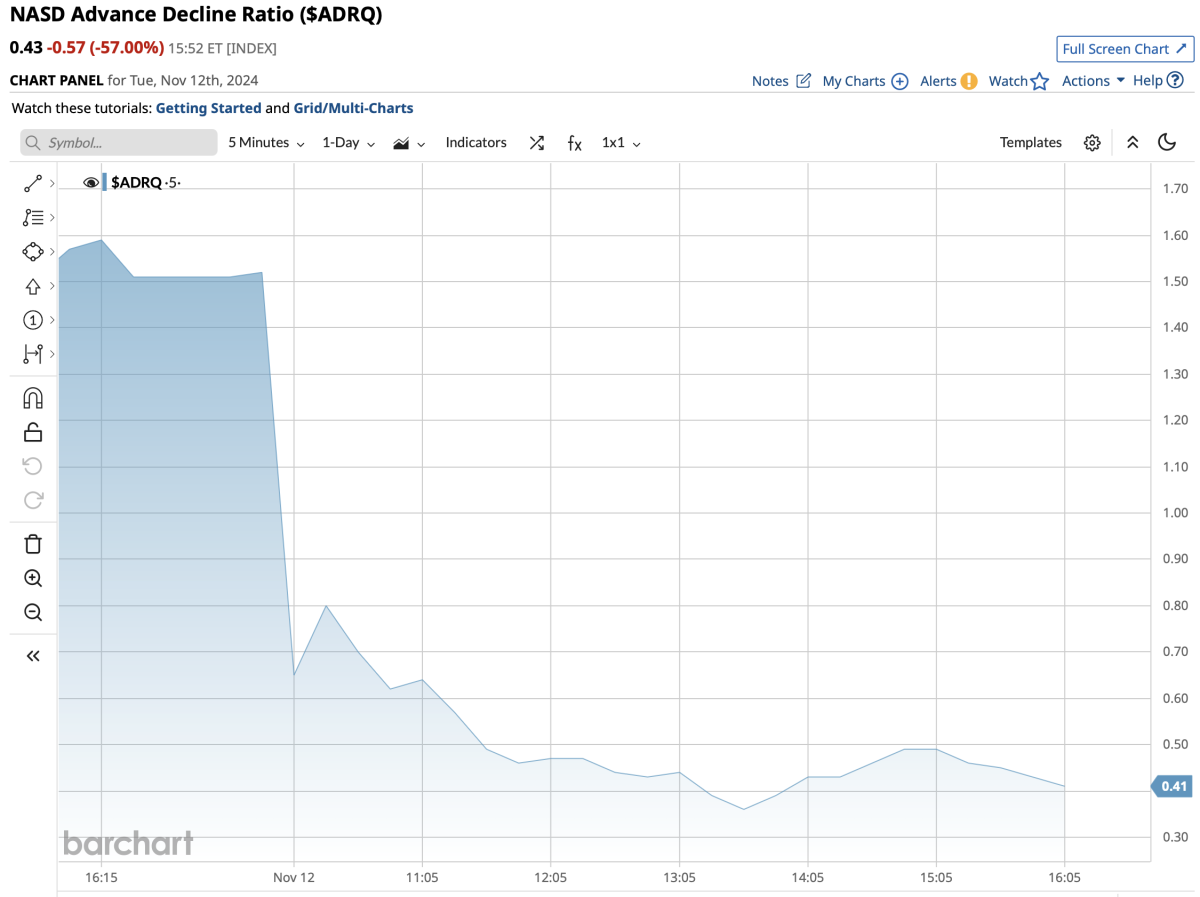Click the Symbol search input field

119,143
